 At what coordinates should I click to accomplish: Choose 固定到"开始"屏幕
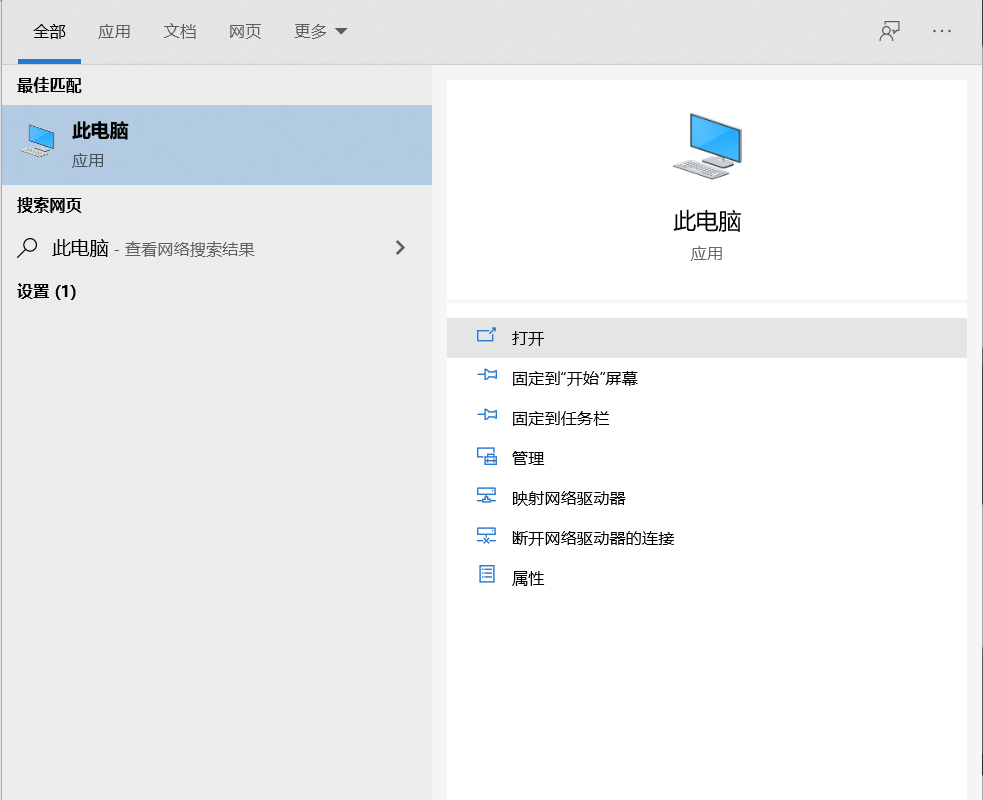pos(707,378)
